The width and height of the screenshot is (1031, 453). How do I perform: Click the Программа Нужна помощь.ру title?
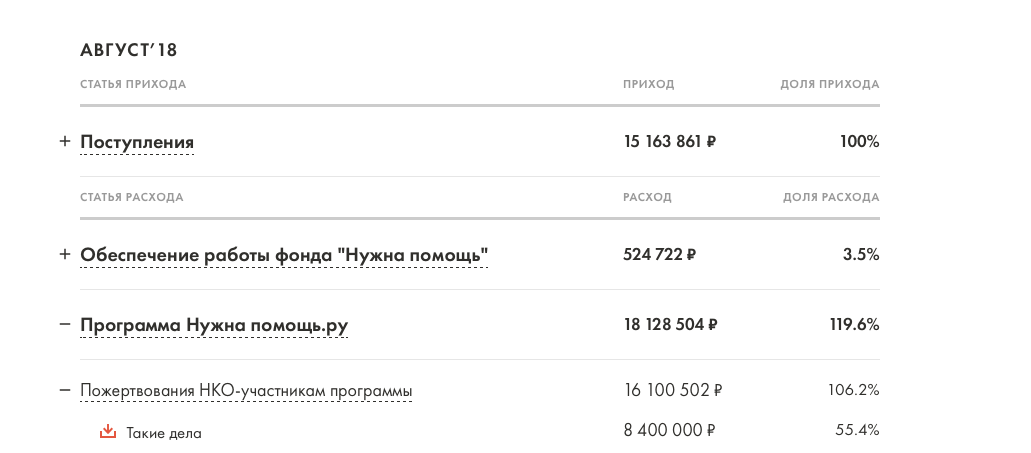coord(214,326)
